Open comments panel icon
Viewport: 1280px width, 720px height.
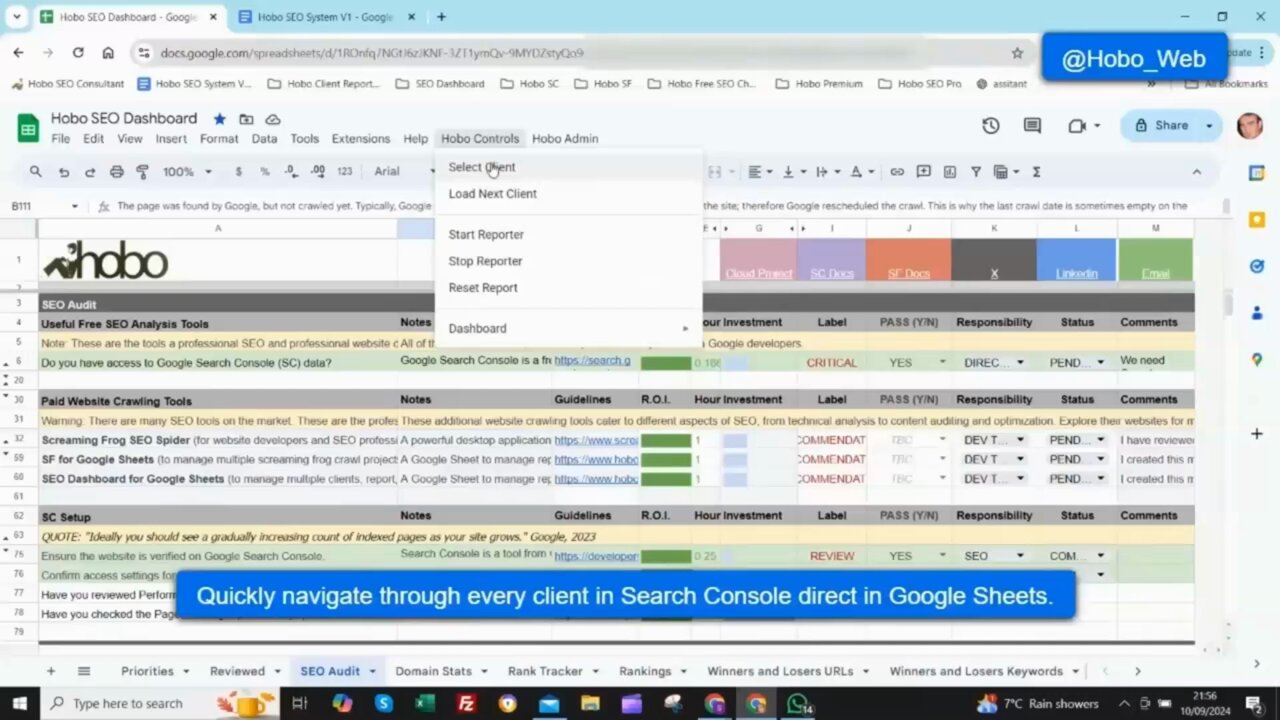click(1032, 126)
